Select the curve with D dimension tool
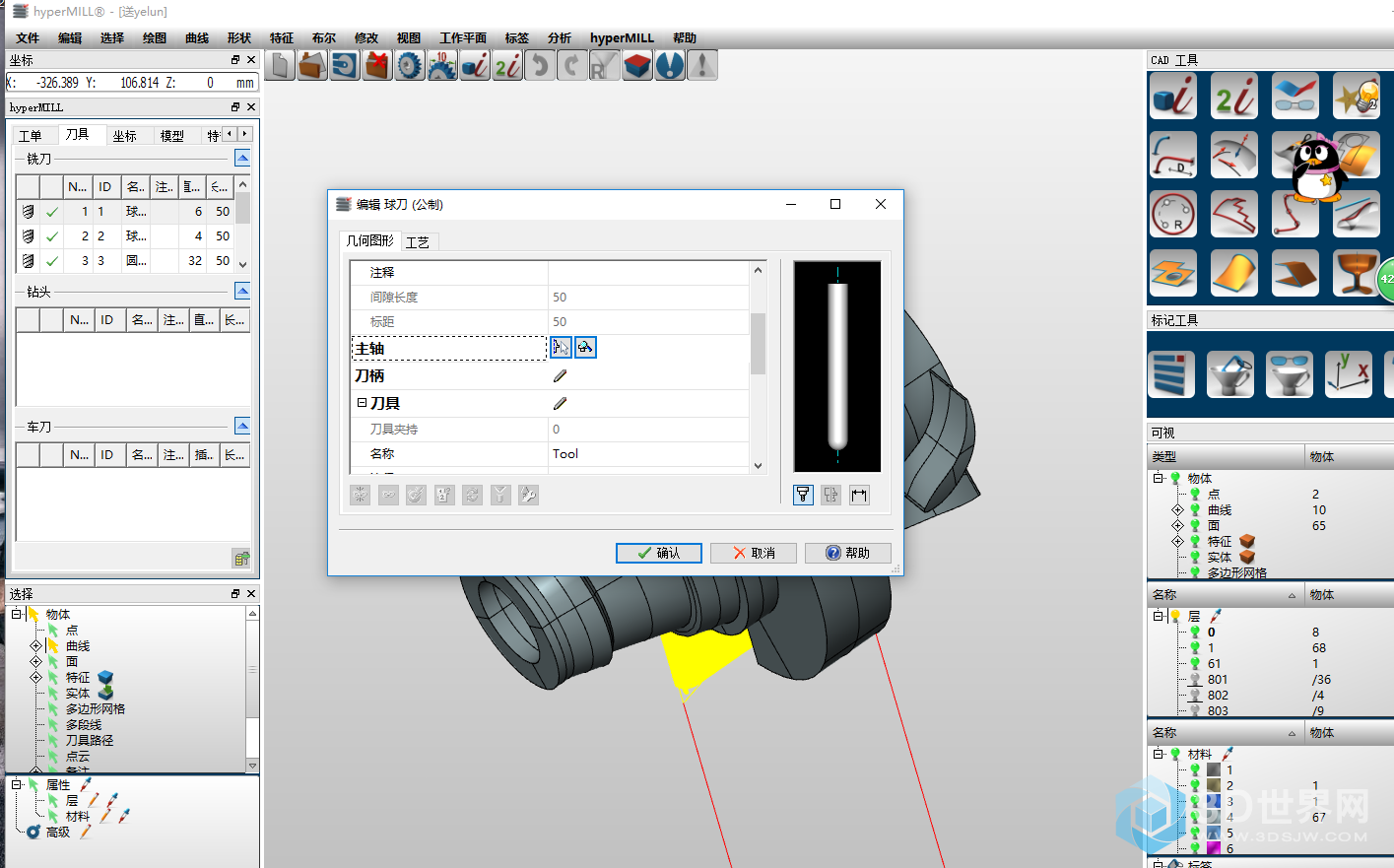The image size is (1394, 868). pyautogui.click(x=1173, y=155)
